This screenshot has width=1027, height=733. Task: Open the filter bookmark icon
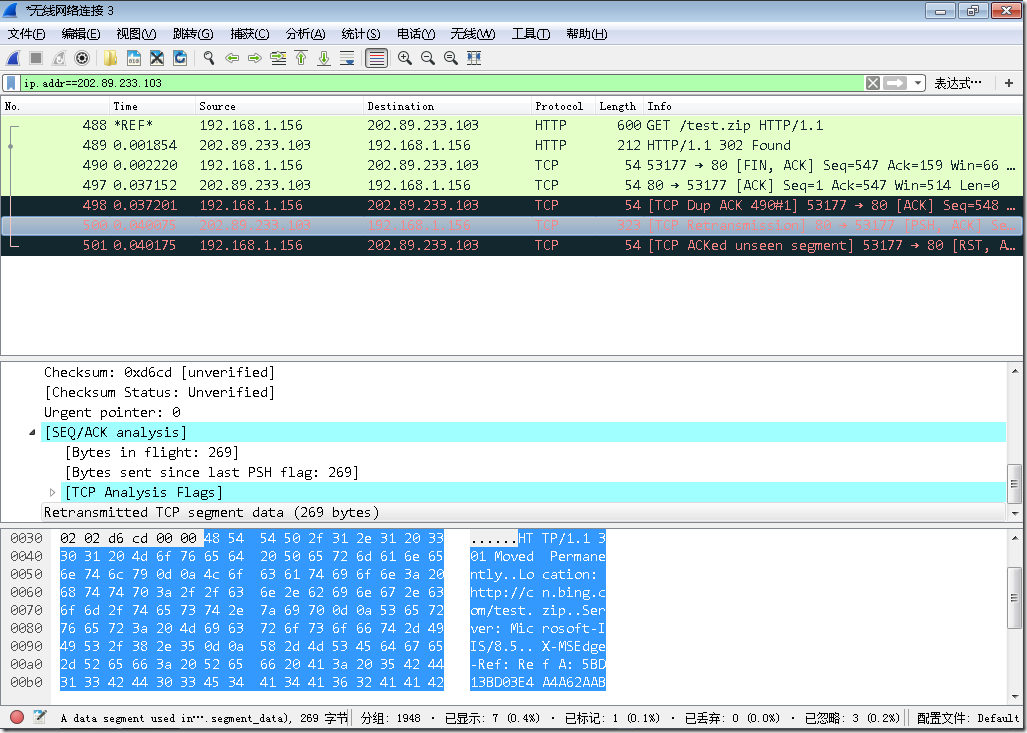(x=11, y=83)
